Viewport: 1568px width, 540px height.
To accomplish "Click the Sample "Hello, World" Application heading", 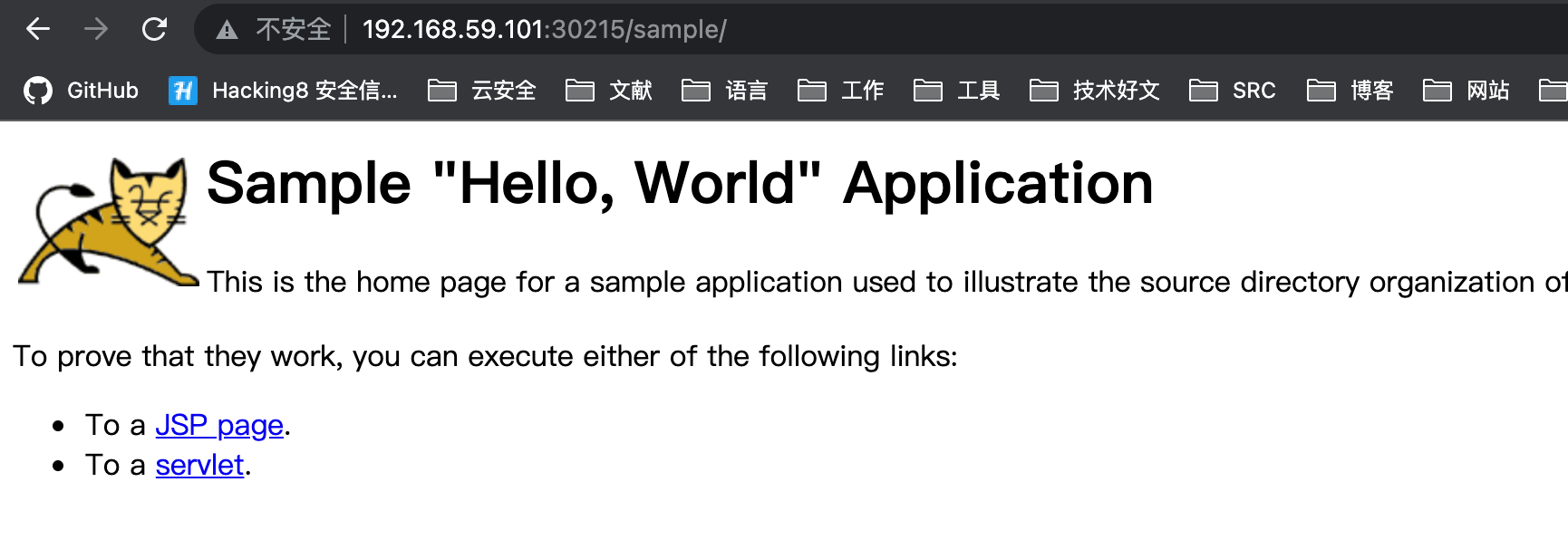I will point(680,183).
